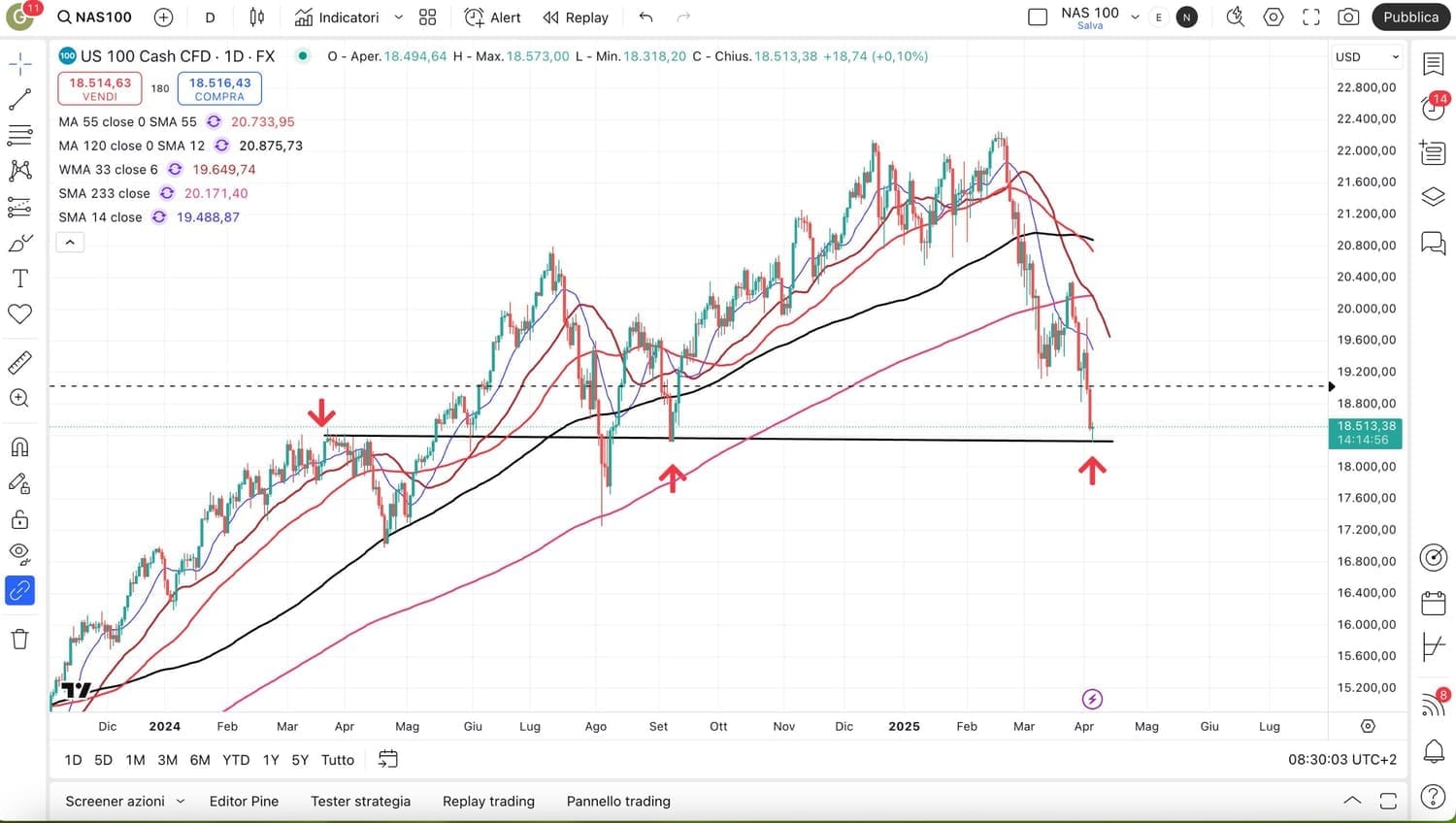The width and height of the screenshot is (1456, 823).
Task: Select the text annotation tool
Action: [19, 279]
